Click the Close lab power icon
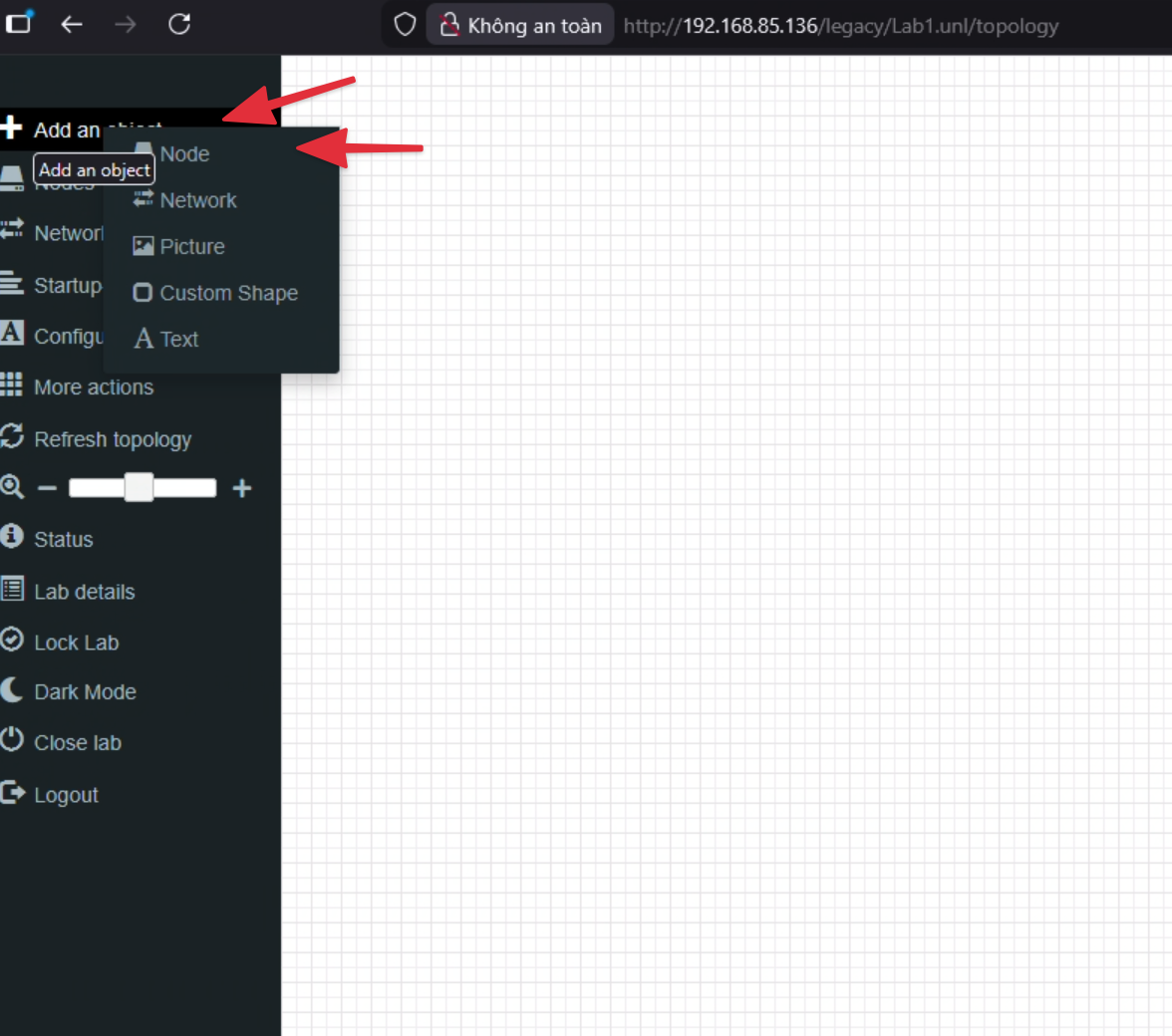Screen dimensions: 1172x1036 pyautogui.click(x=12, y=741)
